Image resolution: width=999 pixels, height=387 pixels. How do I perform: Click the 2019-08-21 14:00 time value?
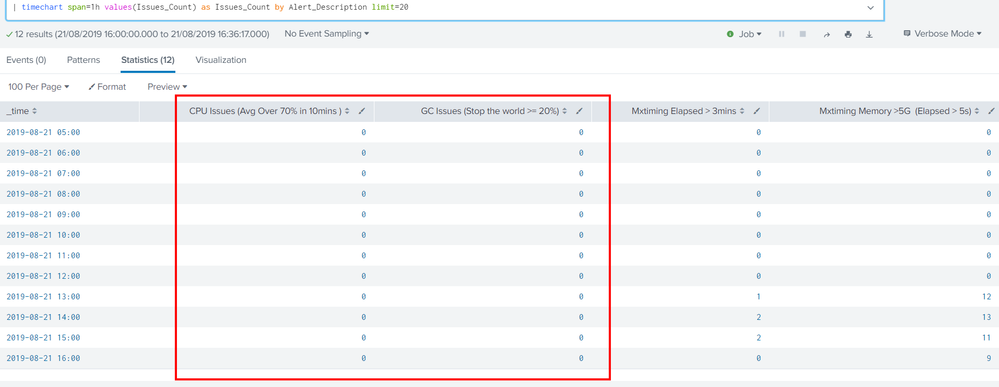click(x=43, y=317)
